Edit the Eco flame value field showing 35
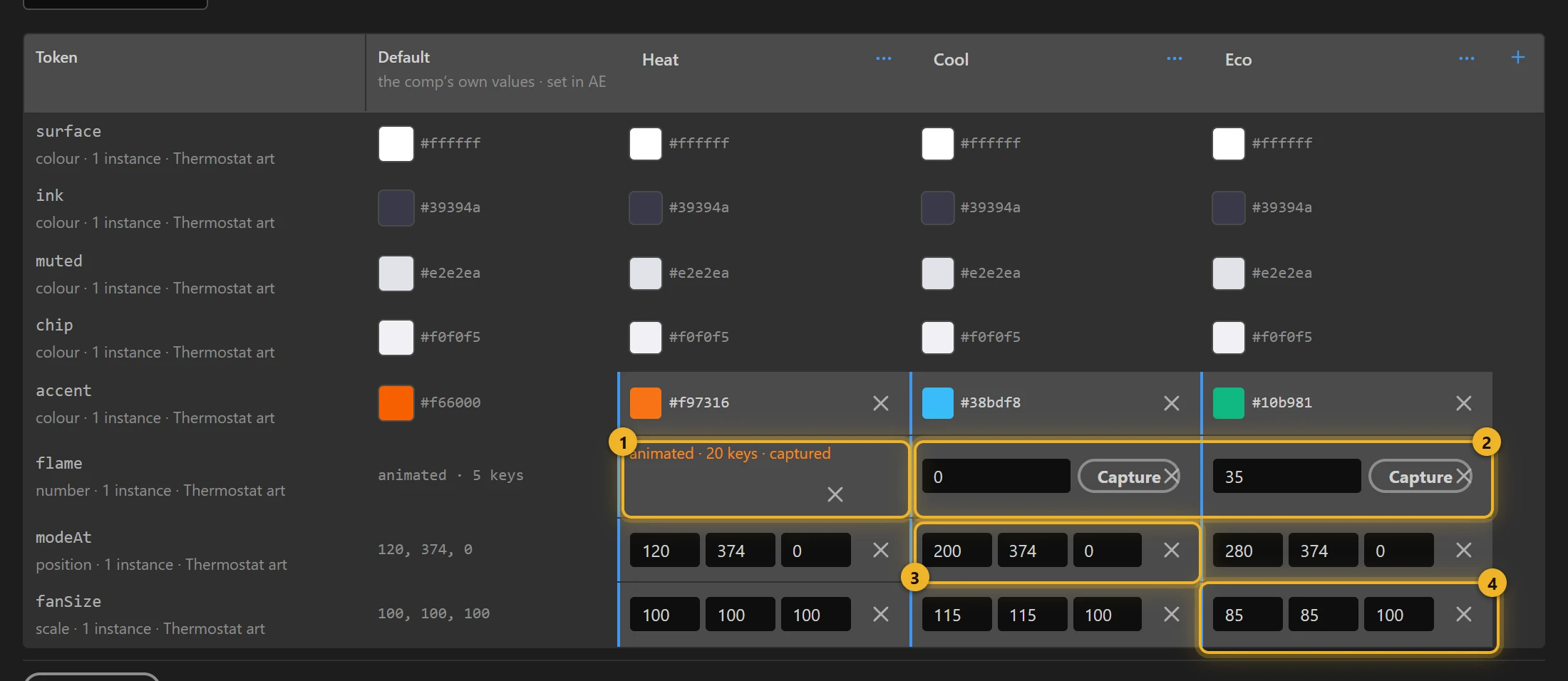 1287,476
